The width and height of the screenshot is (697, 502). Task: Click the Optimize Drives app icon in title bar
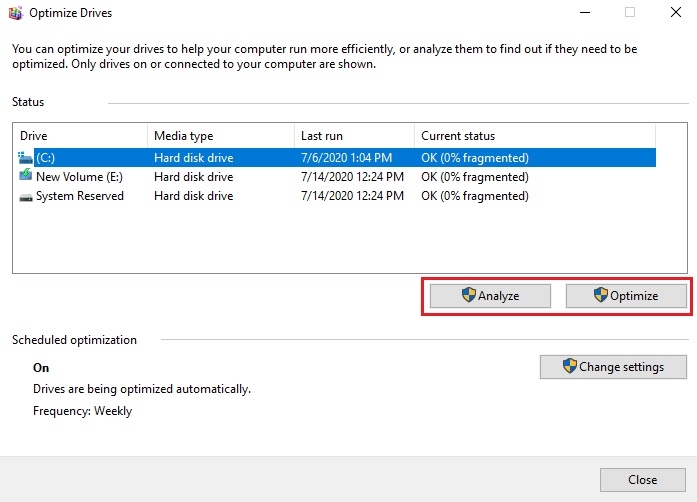[x=15, y=13]
